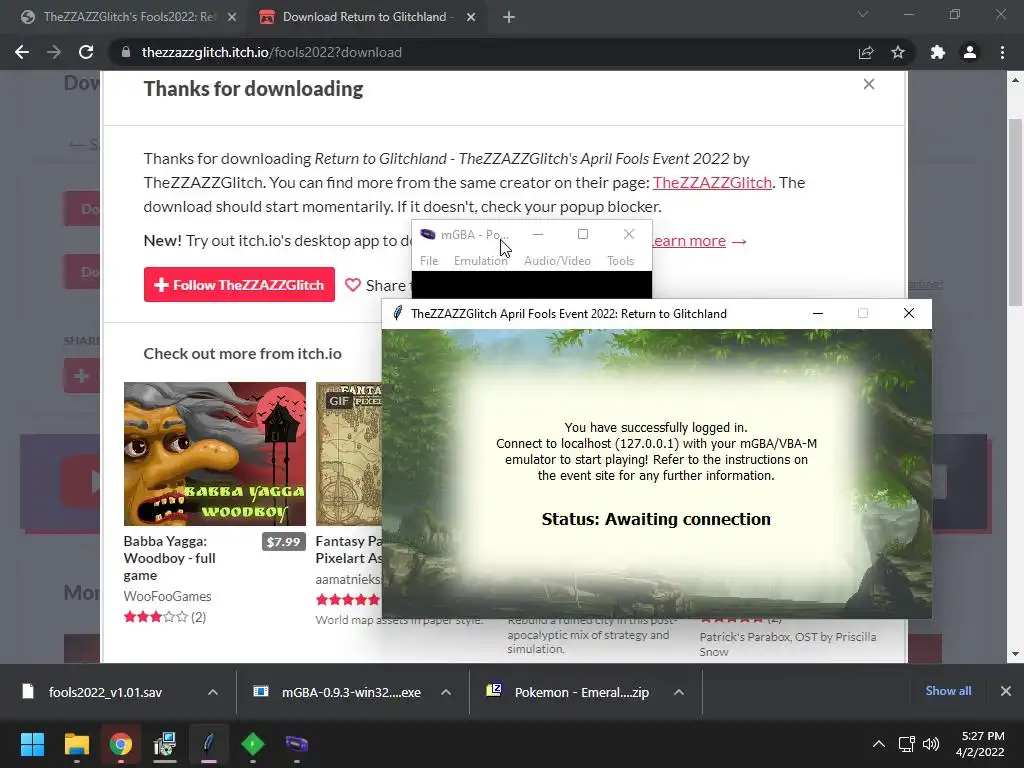Screen dimensions: 1024x768
Task: Show hidden system tray icons
Action: click(x=879, y=744)
